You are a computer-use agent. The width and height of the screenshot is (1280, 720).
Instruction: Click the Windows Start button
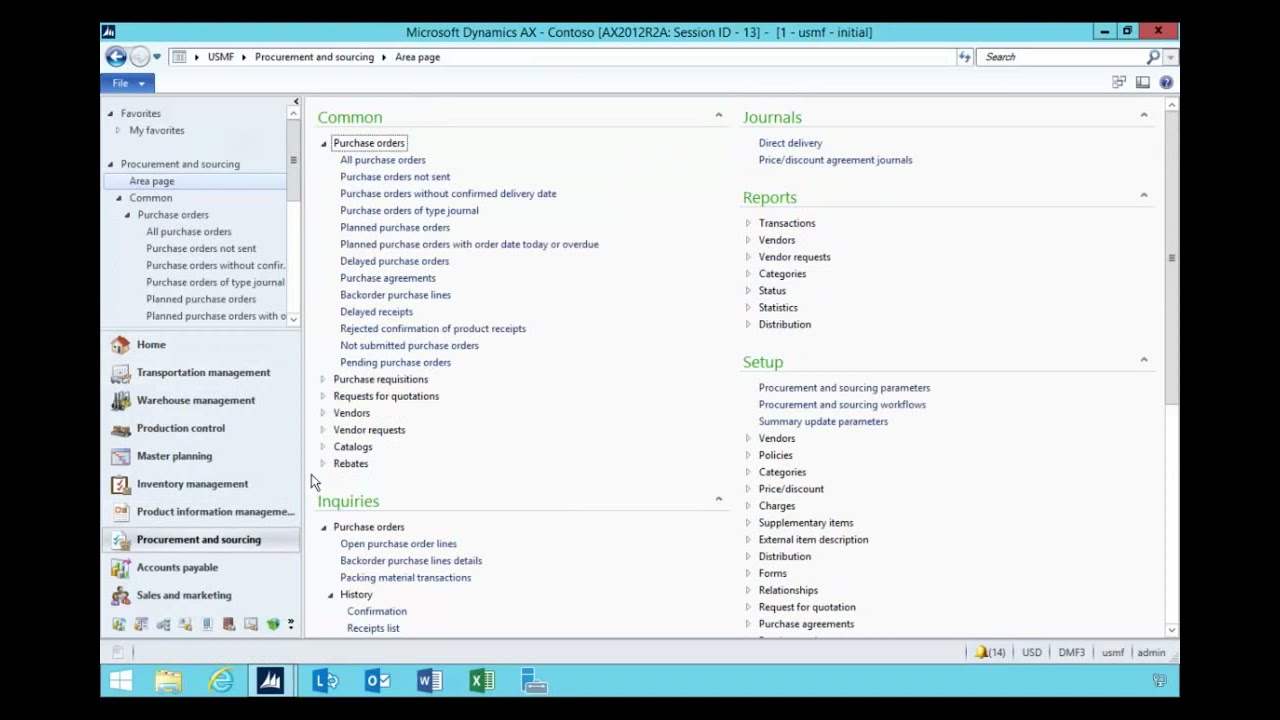pyautogui.click(x=120, y=682)
